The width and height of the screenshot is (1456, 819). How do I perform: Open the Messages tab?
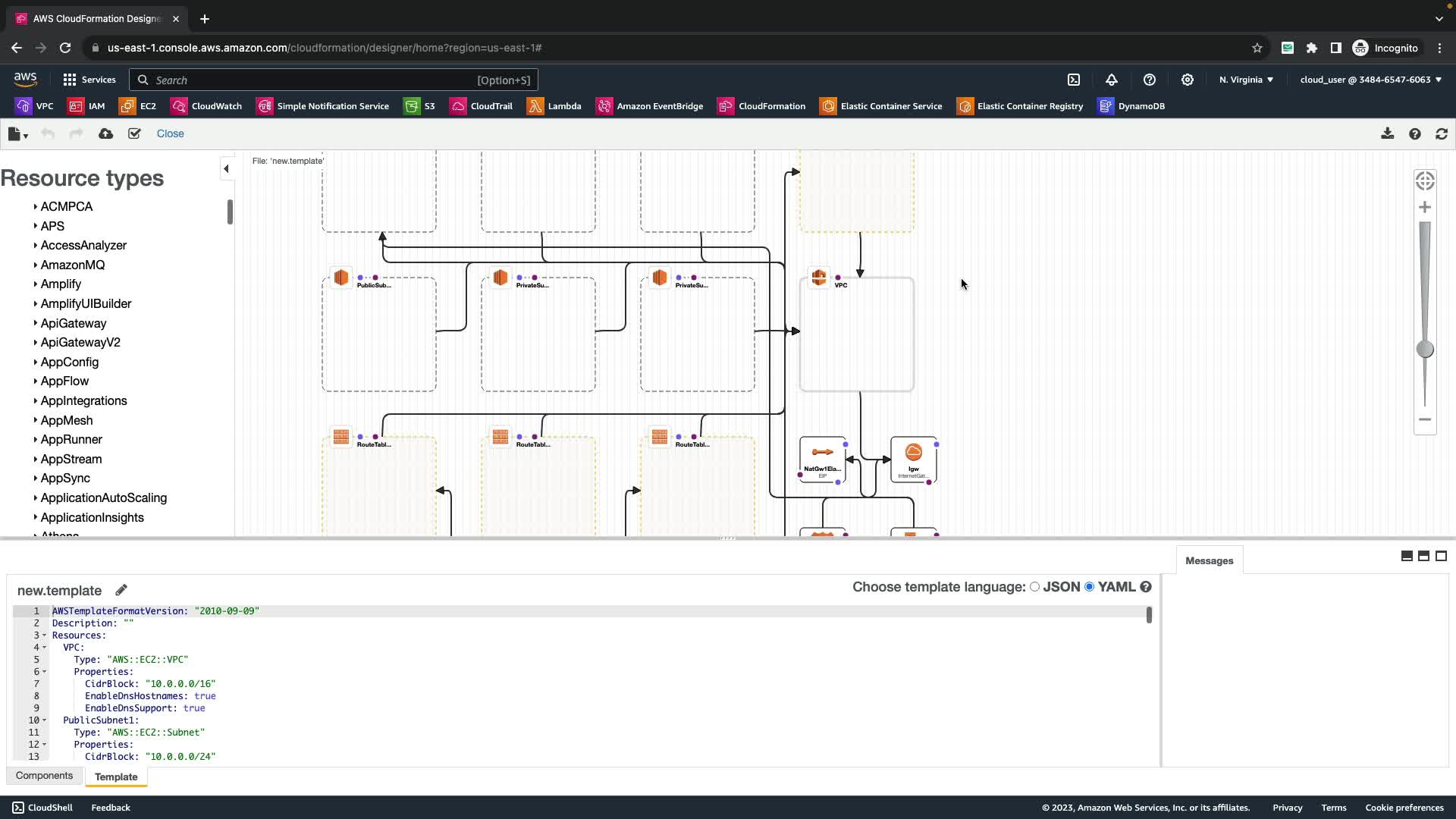1209,561
